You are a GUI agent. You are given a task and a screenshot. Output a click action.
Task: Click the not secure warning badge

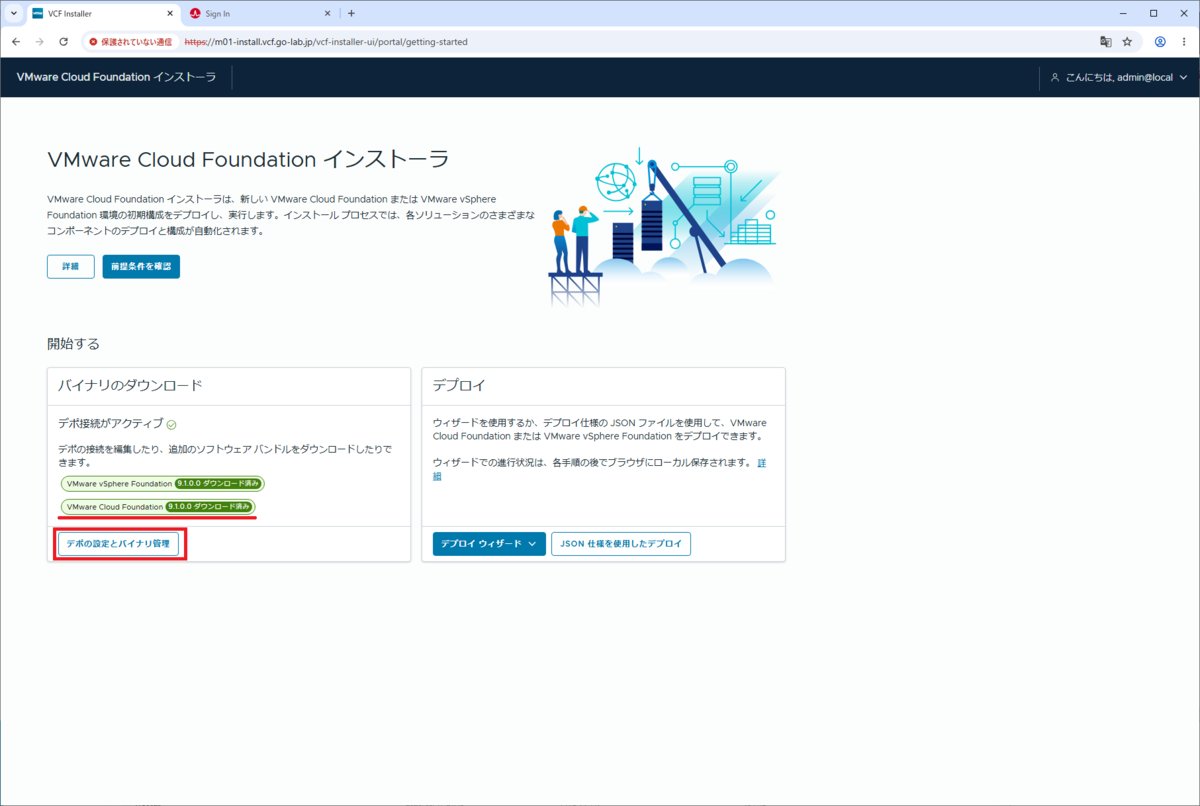(130, 42)
